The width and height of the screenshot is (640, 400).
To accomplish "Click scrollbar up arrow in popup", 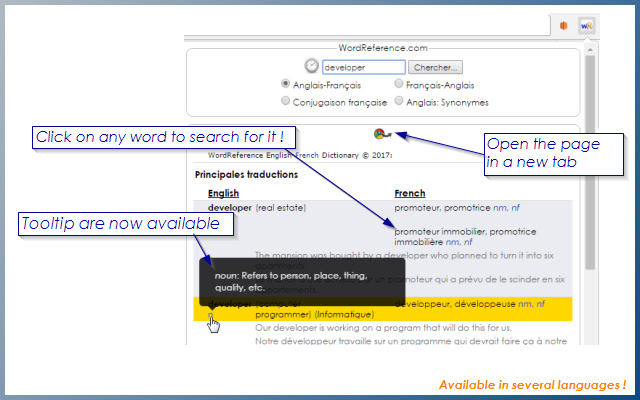I will pos(590,50).
